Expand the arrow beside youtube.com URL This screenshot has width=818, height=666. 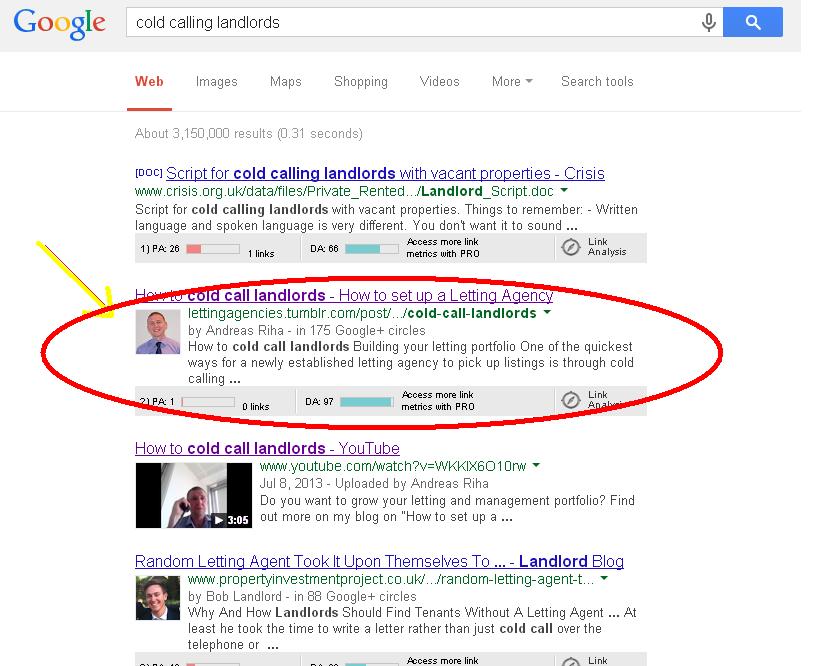coord(536,465)
